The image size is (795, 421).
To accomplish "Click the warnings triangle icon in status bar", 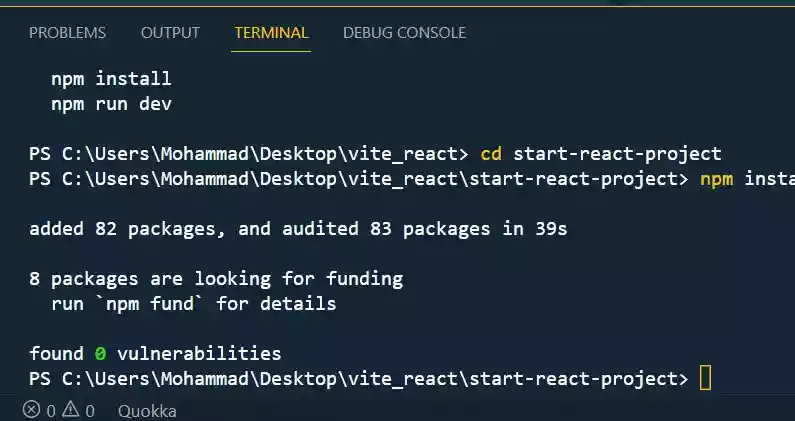I will tap(70, 410).
